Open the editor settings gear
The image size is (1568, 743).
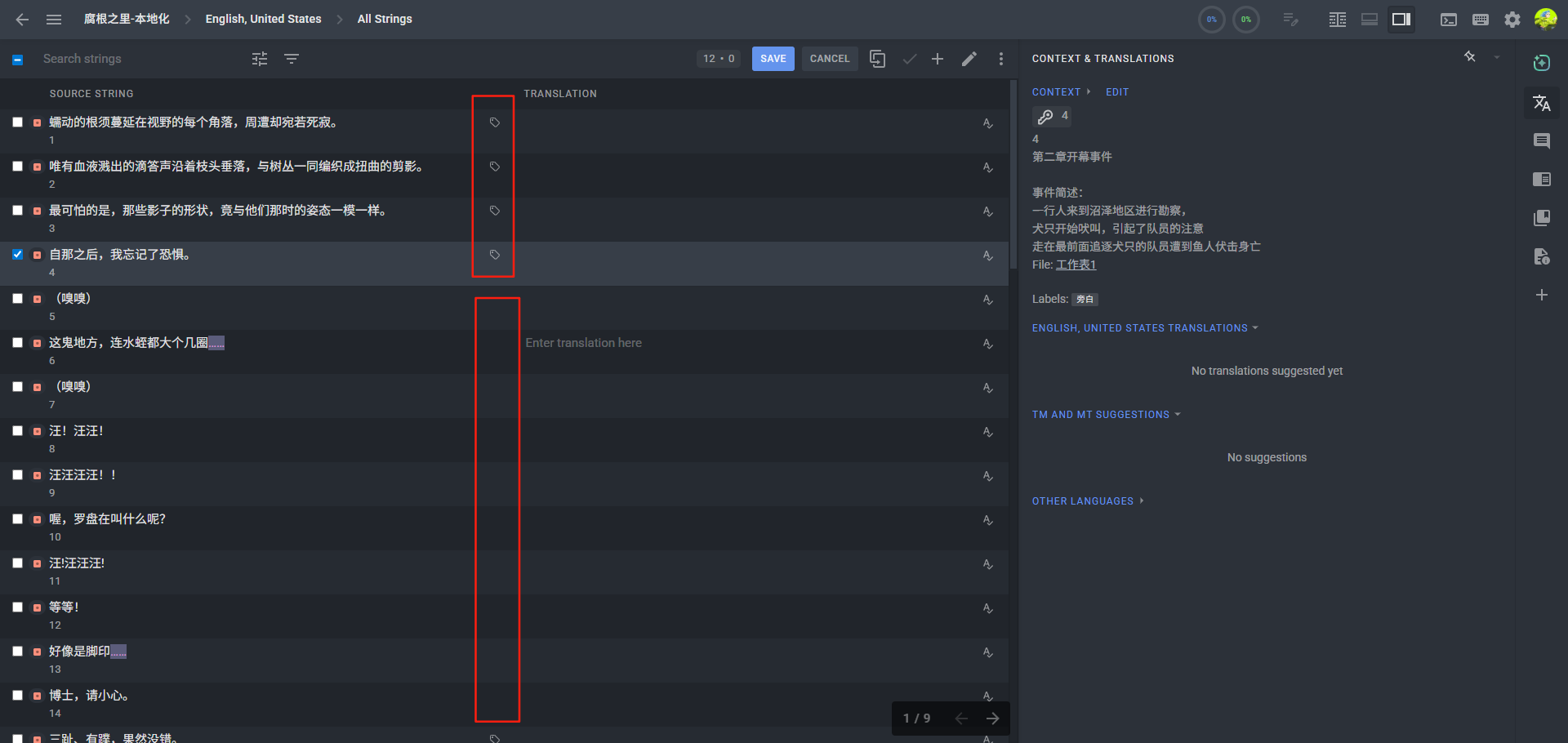(1512, 20)
